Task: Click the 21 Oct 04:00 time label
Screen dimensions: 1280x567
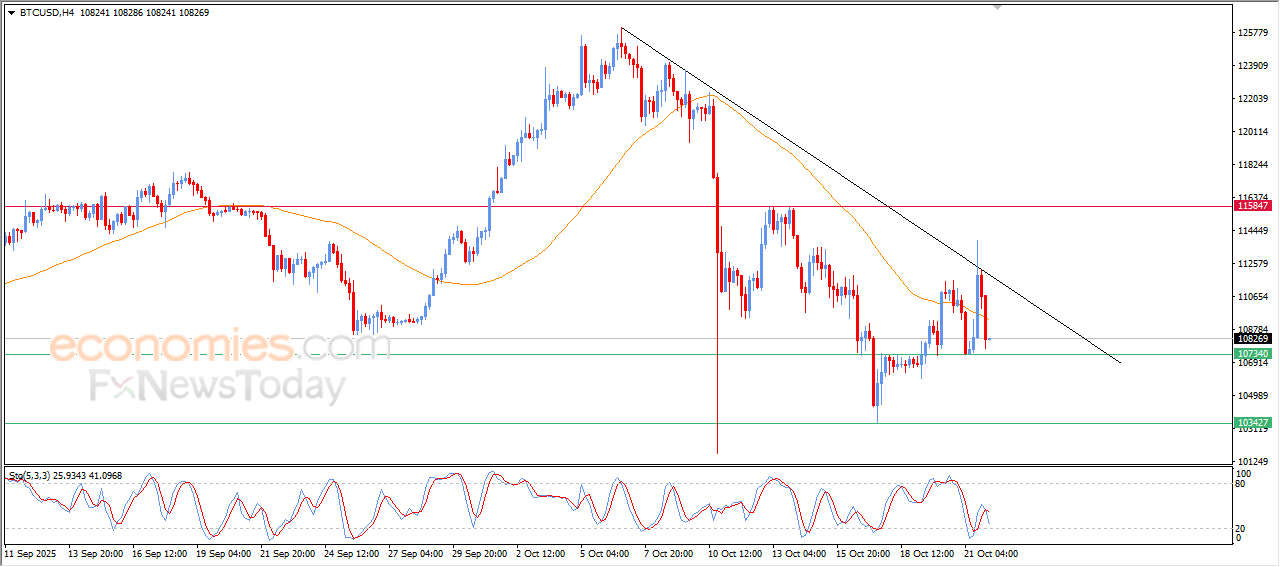Action: [992, 553]
